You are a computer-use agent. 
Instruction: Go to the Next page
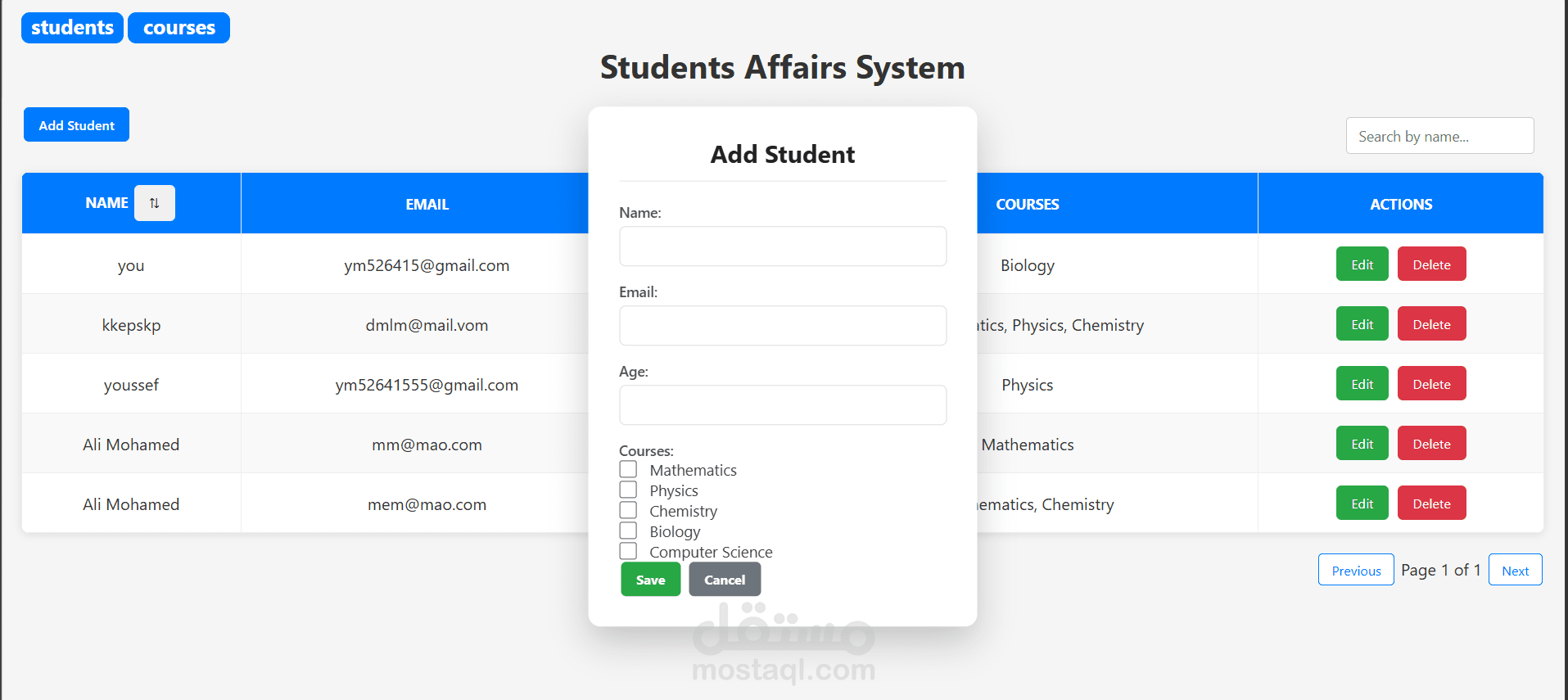click(x=1515, y=571)
